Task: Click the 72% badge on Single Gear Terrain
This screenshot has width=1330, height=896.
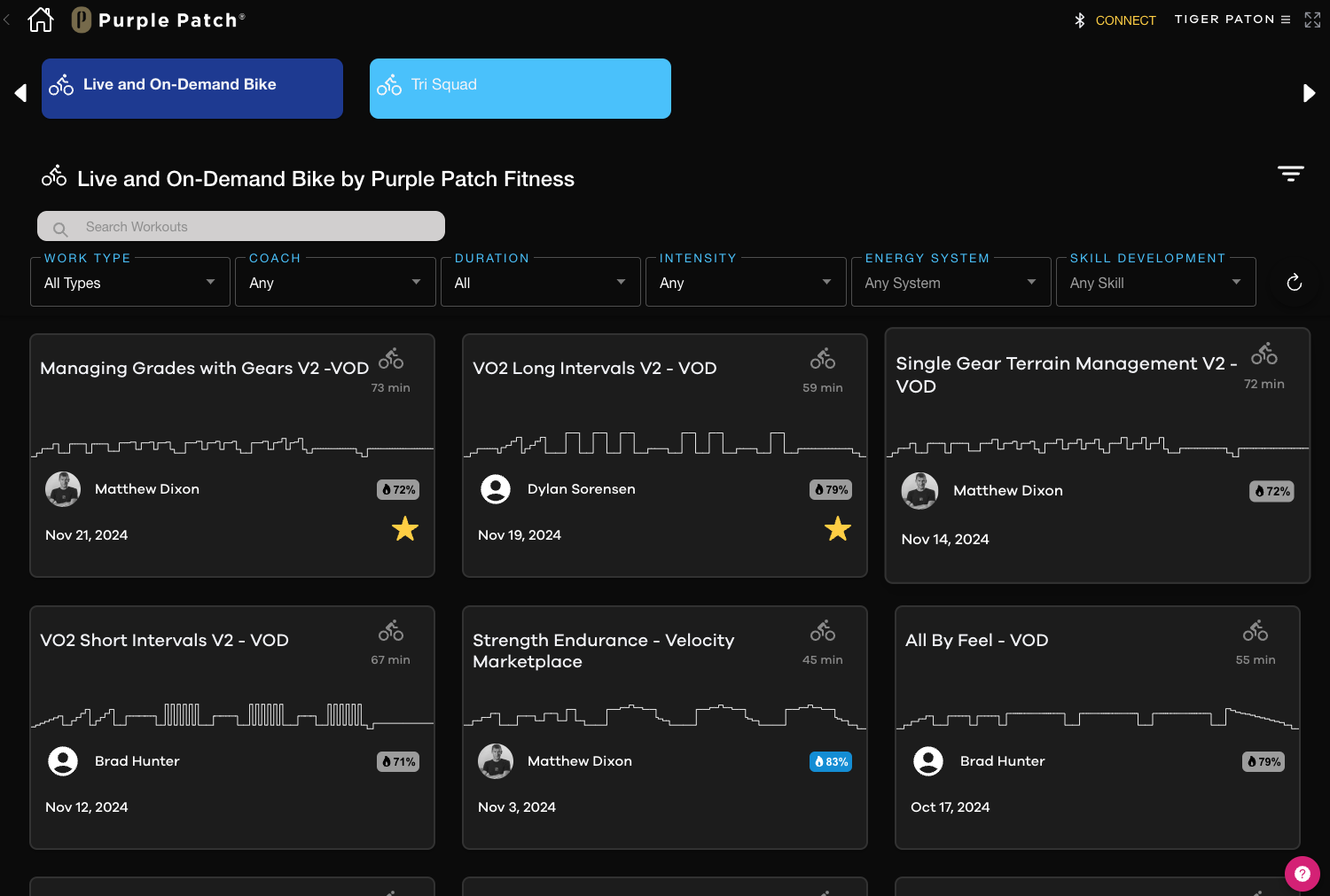Action: pyautogui.click(x=1271, y=491)
